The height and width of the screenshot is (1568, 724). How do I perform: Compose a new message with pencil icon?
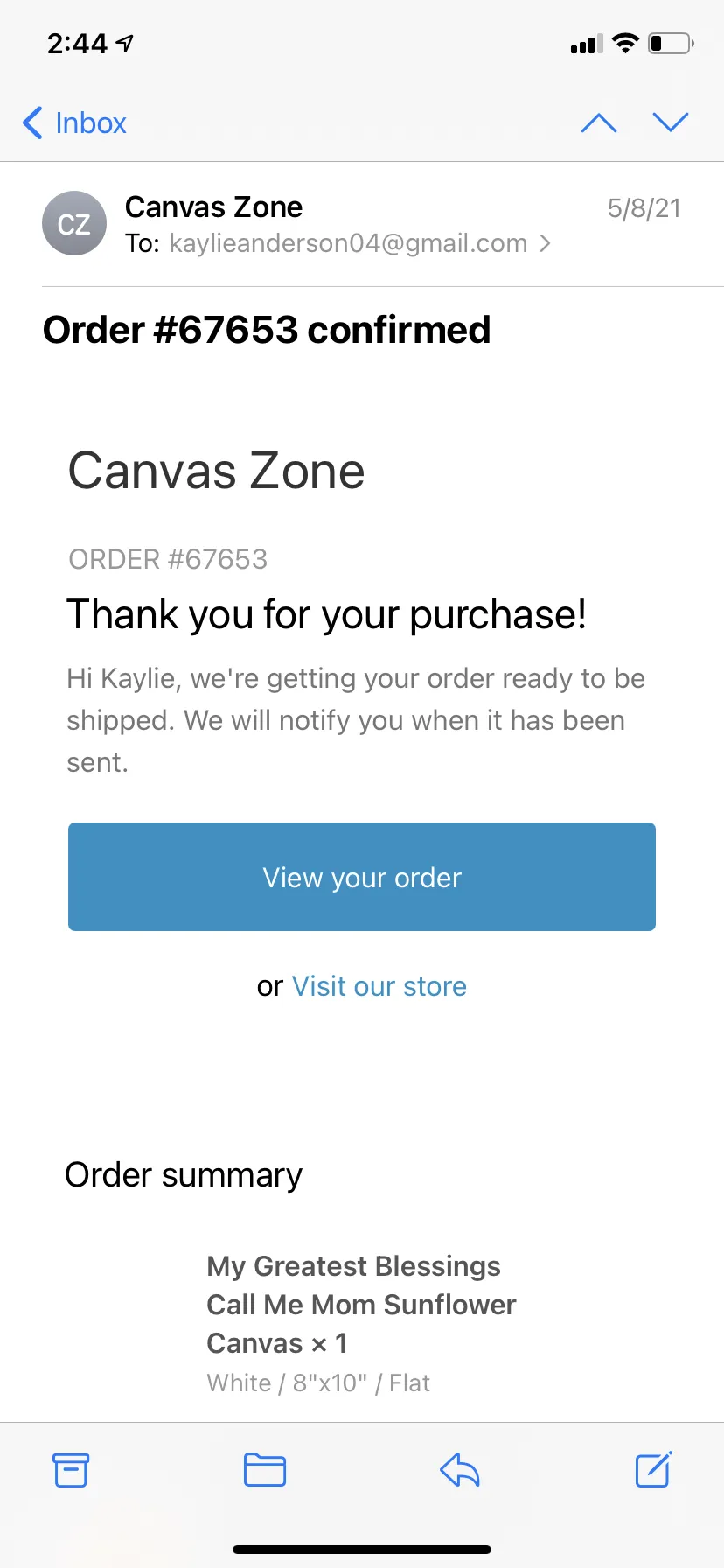point(653,1469)
